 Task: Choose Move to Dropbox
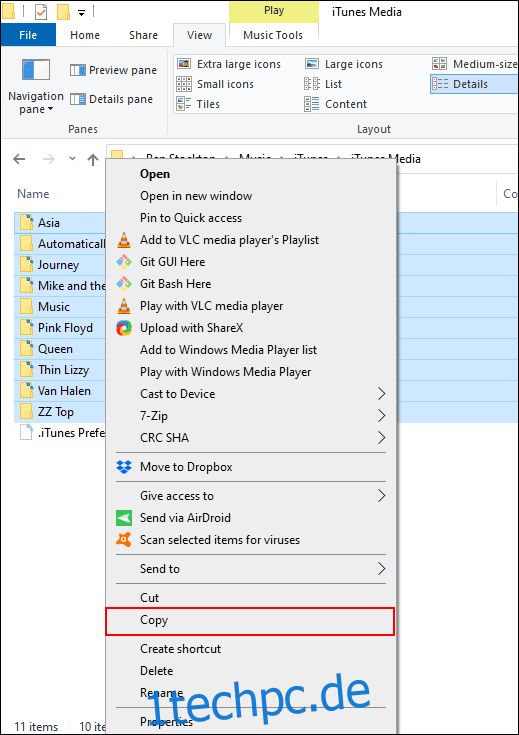tap(251, 467)
